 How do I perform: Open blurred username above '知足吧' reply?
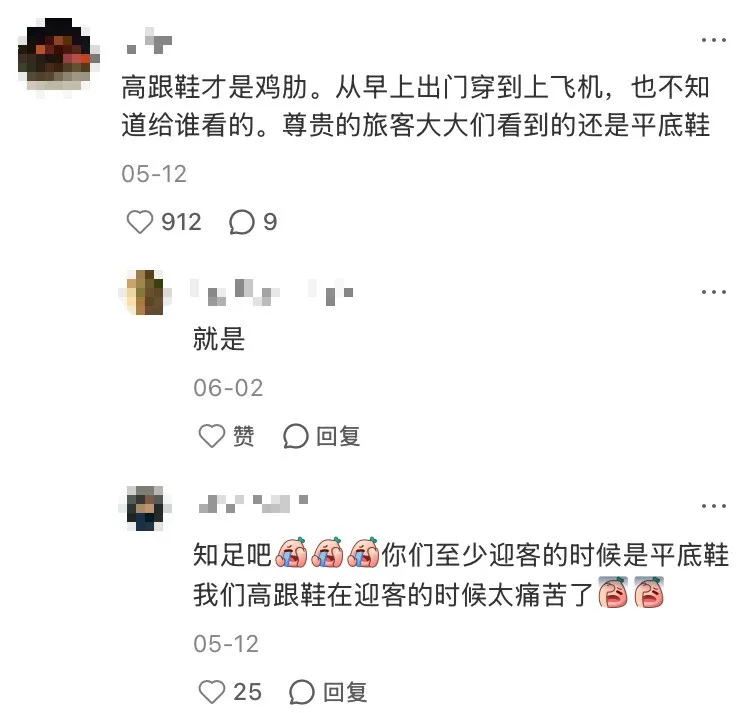tap(253, 503)
